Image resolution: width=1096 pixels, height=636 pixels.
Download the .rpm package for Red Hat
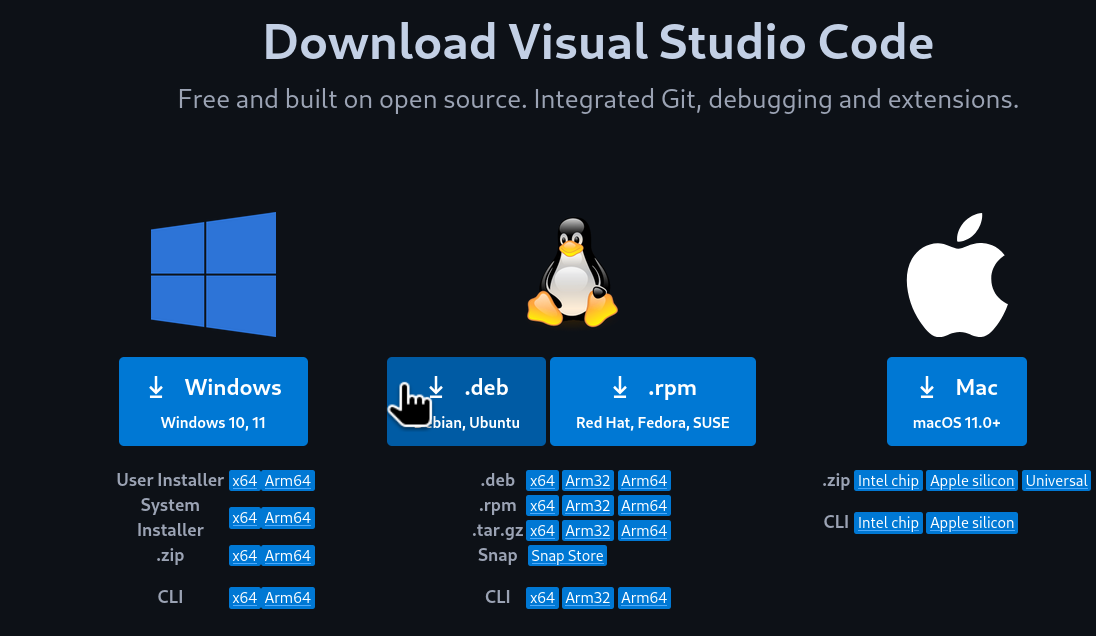pyautogui.click(x=652, y=401)
